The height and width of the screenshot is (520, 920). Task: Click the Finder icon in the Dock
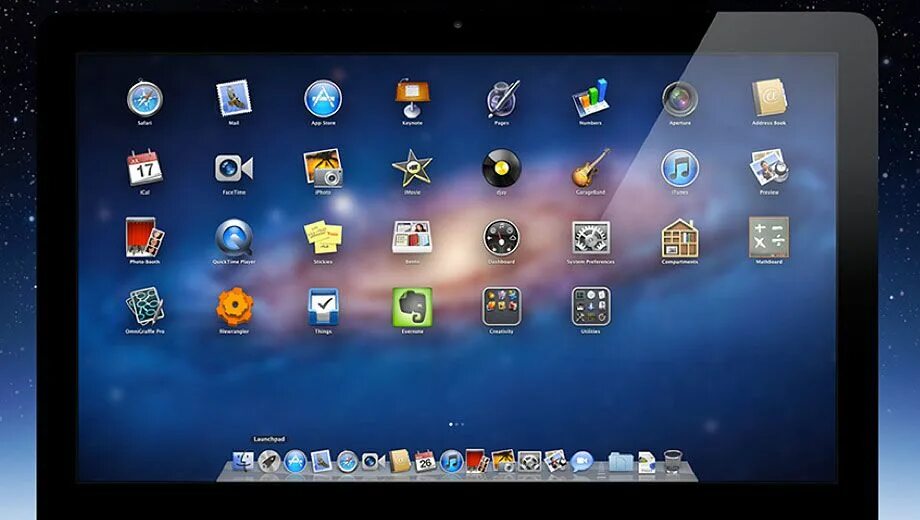(x=243, y=461)
